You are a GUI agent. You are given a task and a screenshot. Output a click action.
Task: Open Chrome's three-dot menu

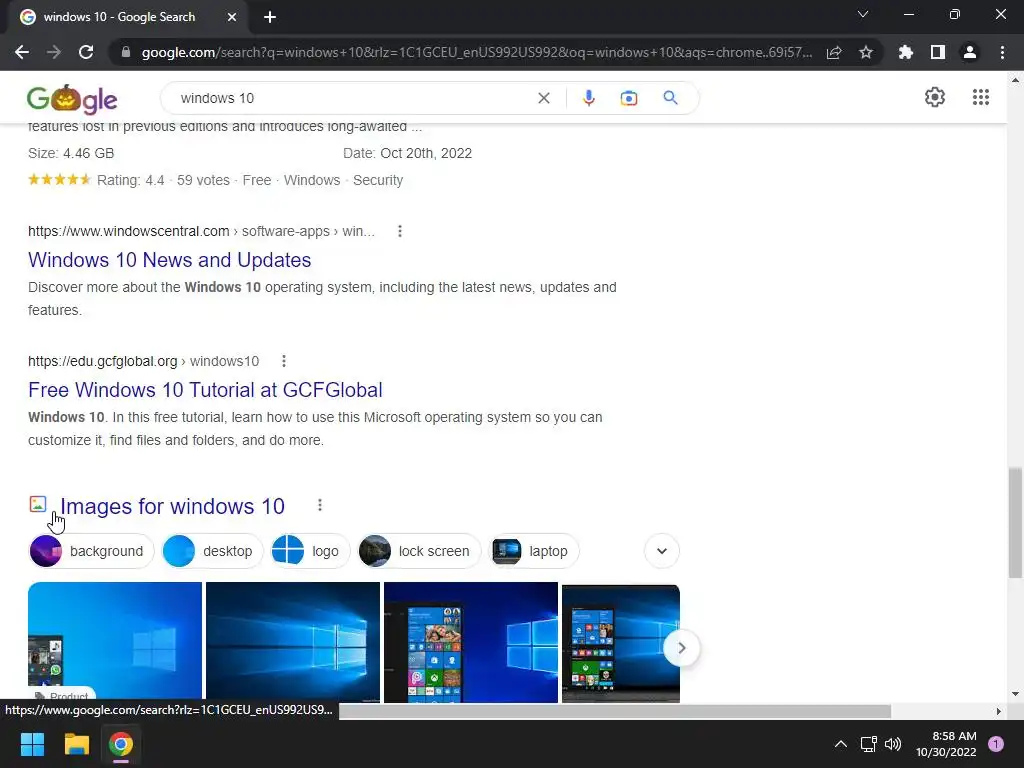click(x=1002, y=52)
